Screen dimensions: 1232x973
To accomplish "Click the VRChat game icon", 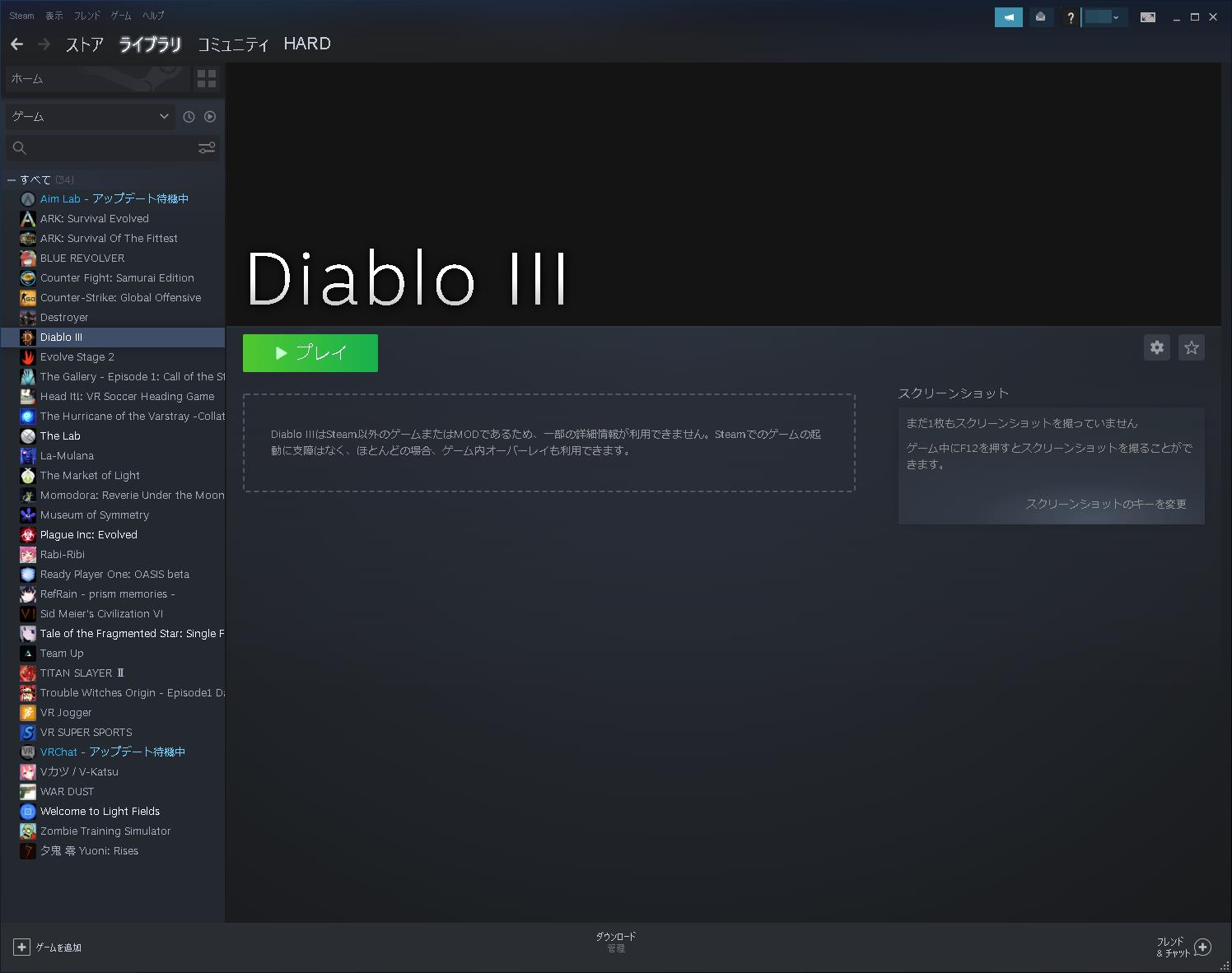I will coord(28,752).
